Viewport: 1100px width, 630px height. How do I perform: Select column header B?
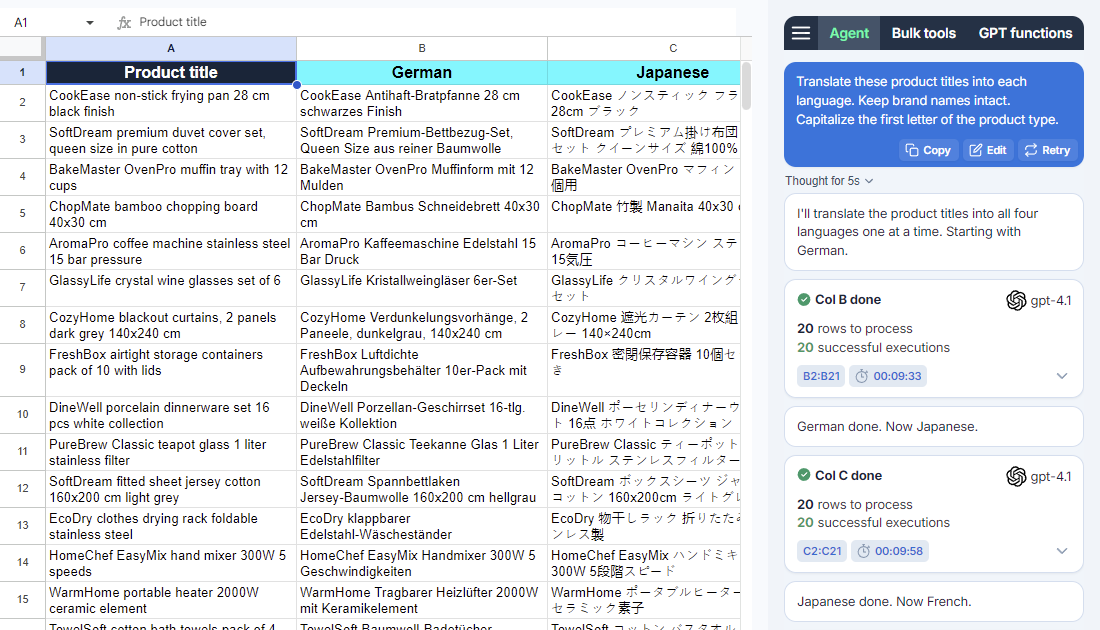421,47
